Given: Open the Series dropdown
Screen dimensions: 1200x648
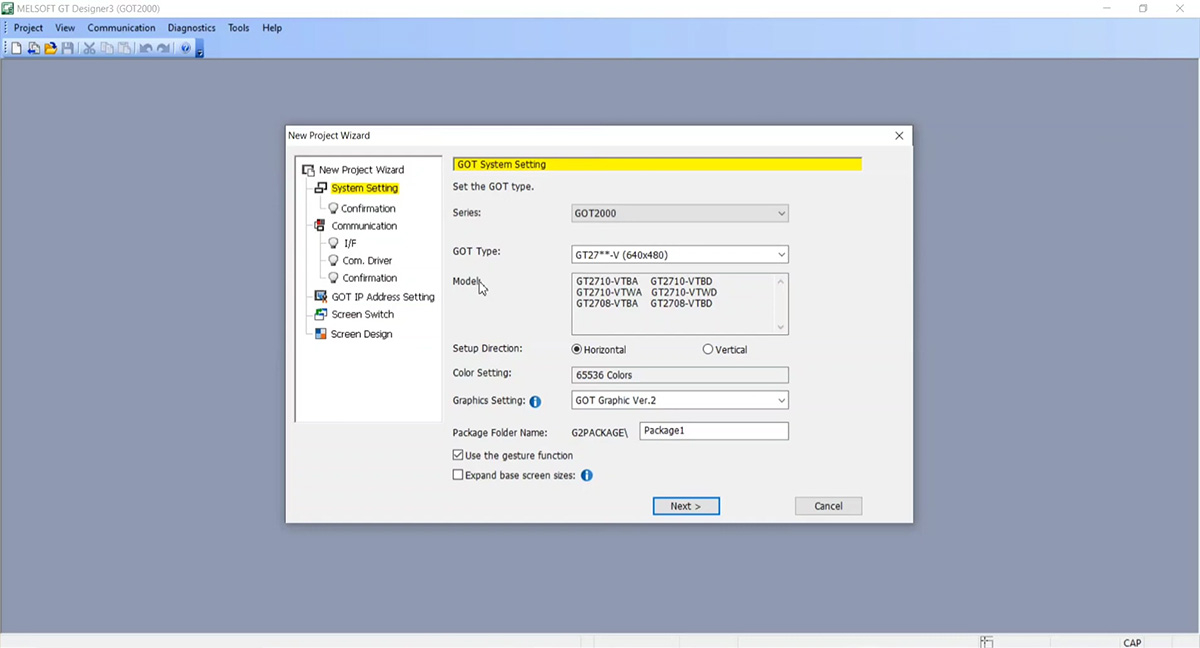Looking at the screenshot, I should pyautogui.click(x=680, y=213).
